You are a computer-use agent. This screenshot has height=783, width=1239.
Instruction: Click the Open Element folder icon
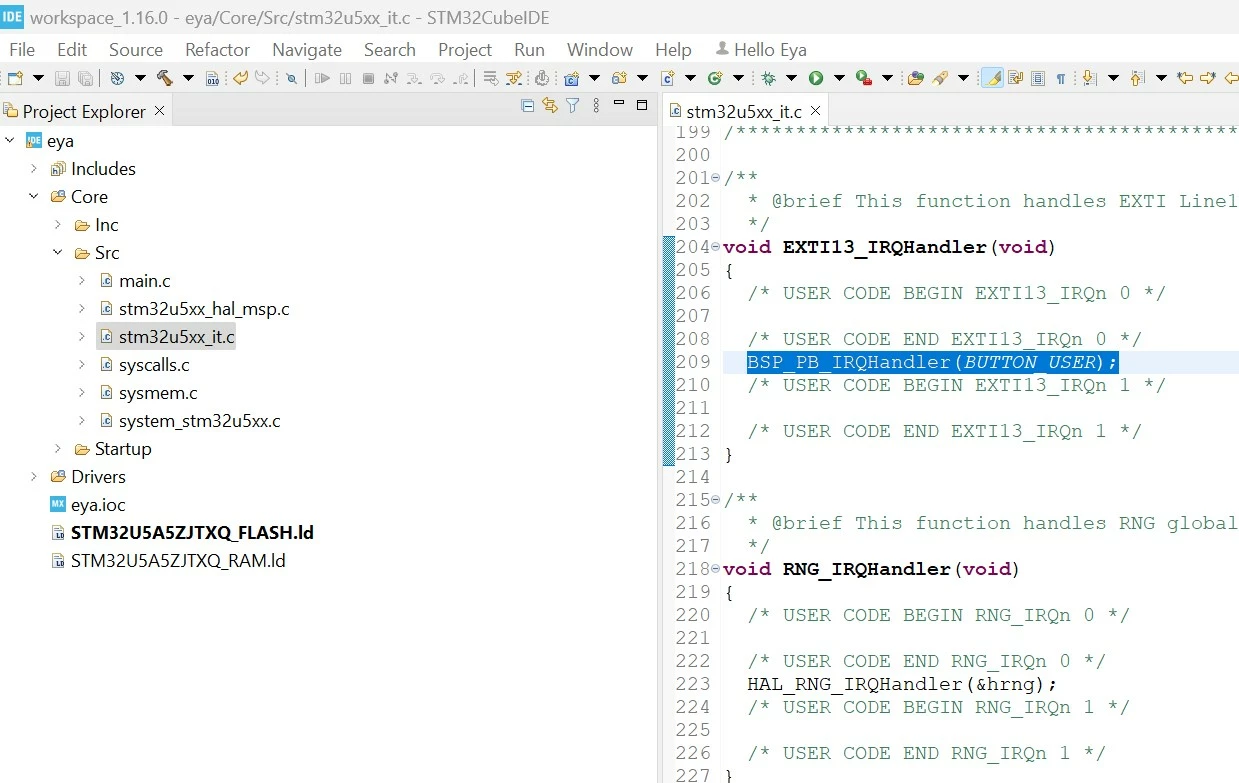coord(915,78)
